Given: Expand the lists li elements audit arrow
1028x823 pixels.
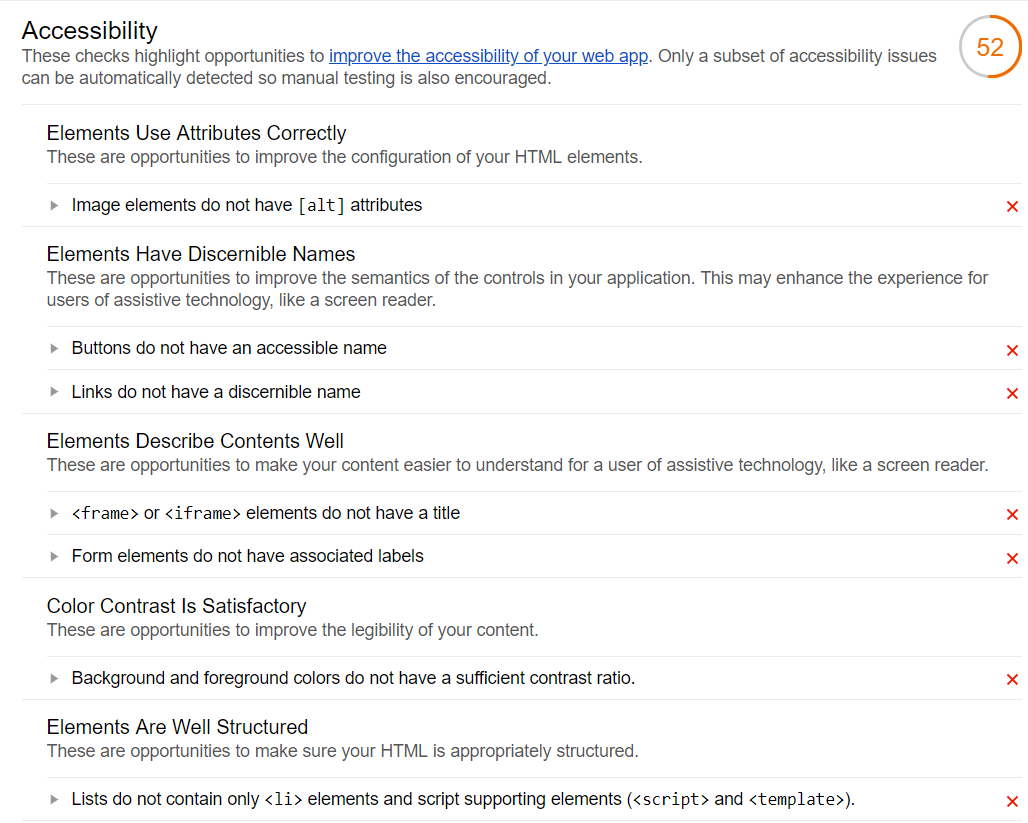Looking at the screenshot, I should click(x=55, y=800).
